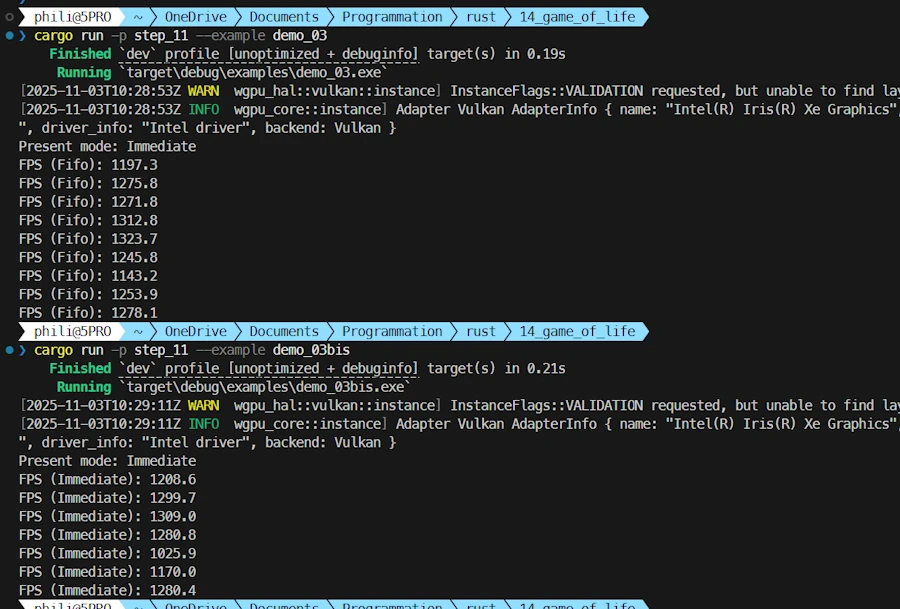Click the INFO label in the 10:29:11Z log
Viewport: 900px width, 609px height.
coord(203,424)
